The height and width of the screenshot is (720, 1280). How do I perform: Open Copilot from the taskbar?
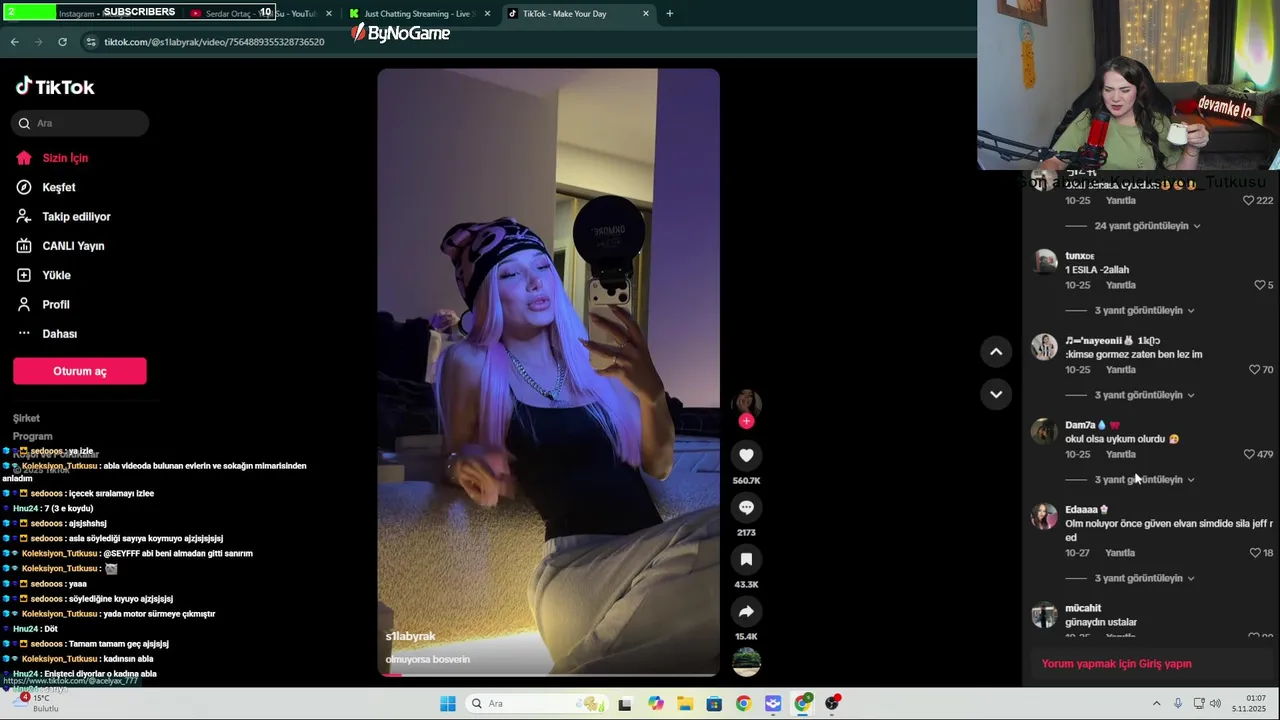click(x=655, y=704)
